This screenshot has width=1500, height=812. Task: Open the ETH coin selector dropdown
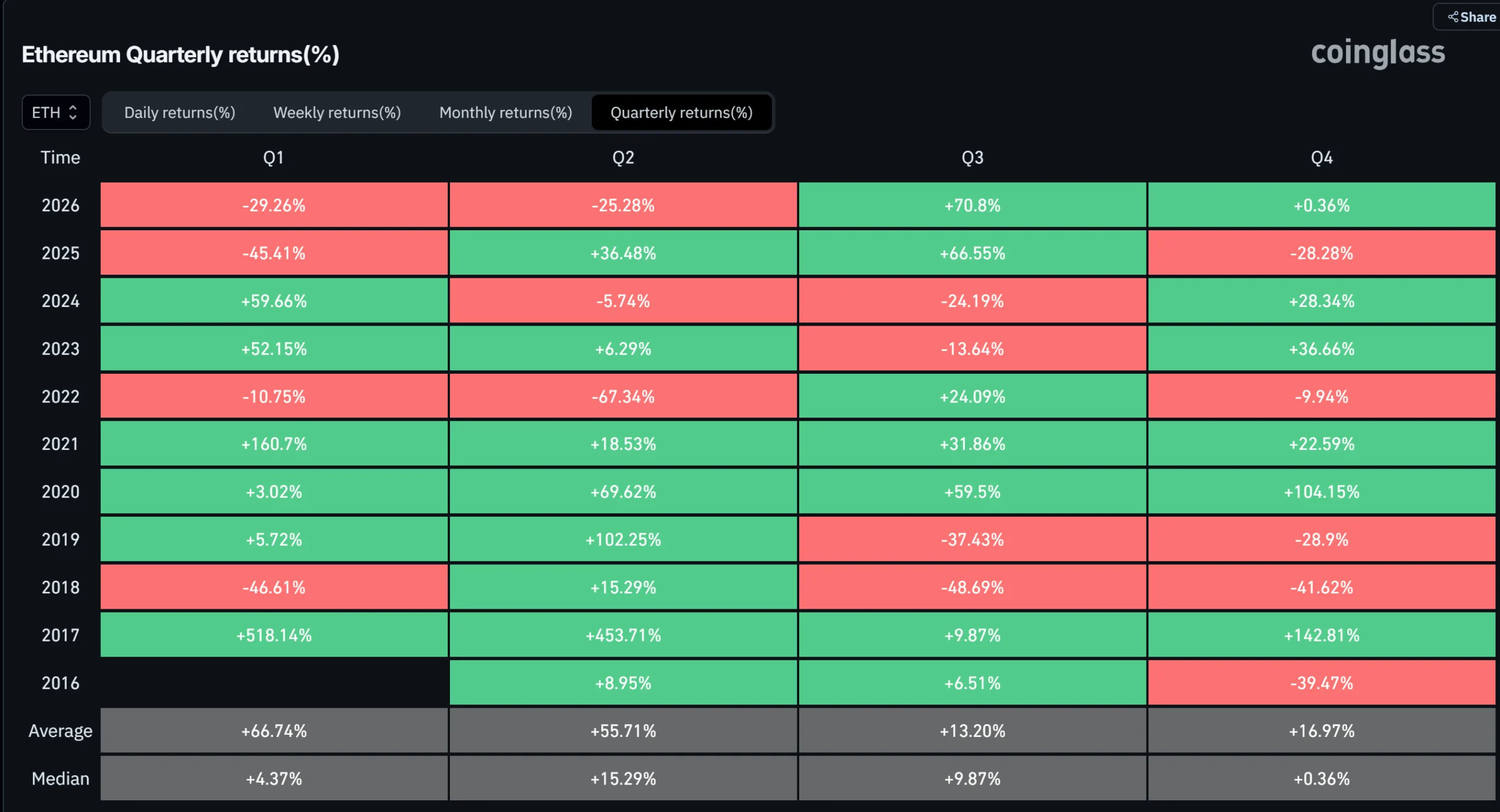[56, 112]
